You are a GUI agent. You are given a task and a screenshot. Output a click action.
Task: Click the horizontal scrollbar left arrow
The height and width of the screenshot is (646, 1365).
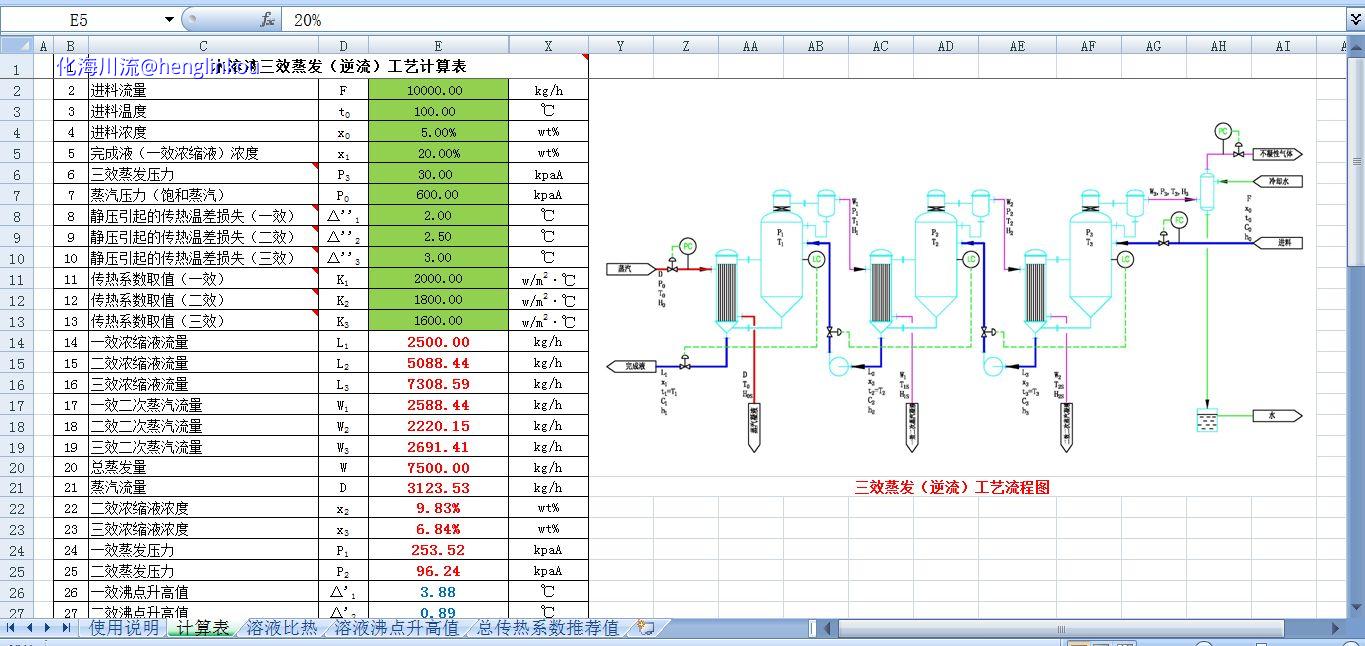(829, 628)
